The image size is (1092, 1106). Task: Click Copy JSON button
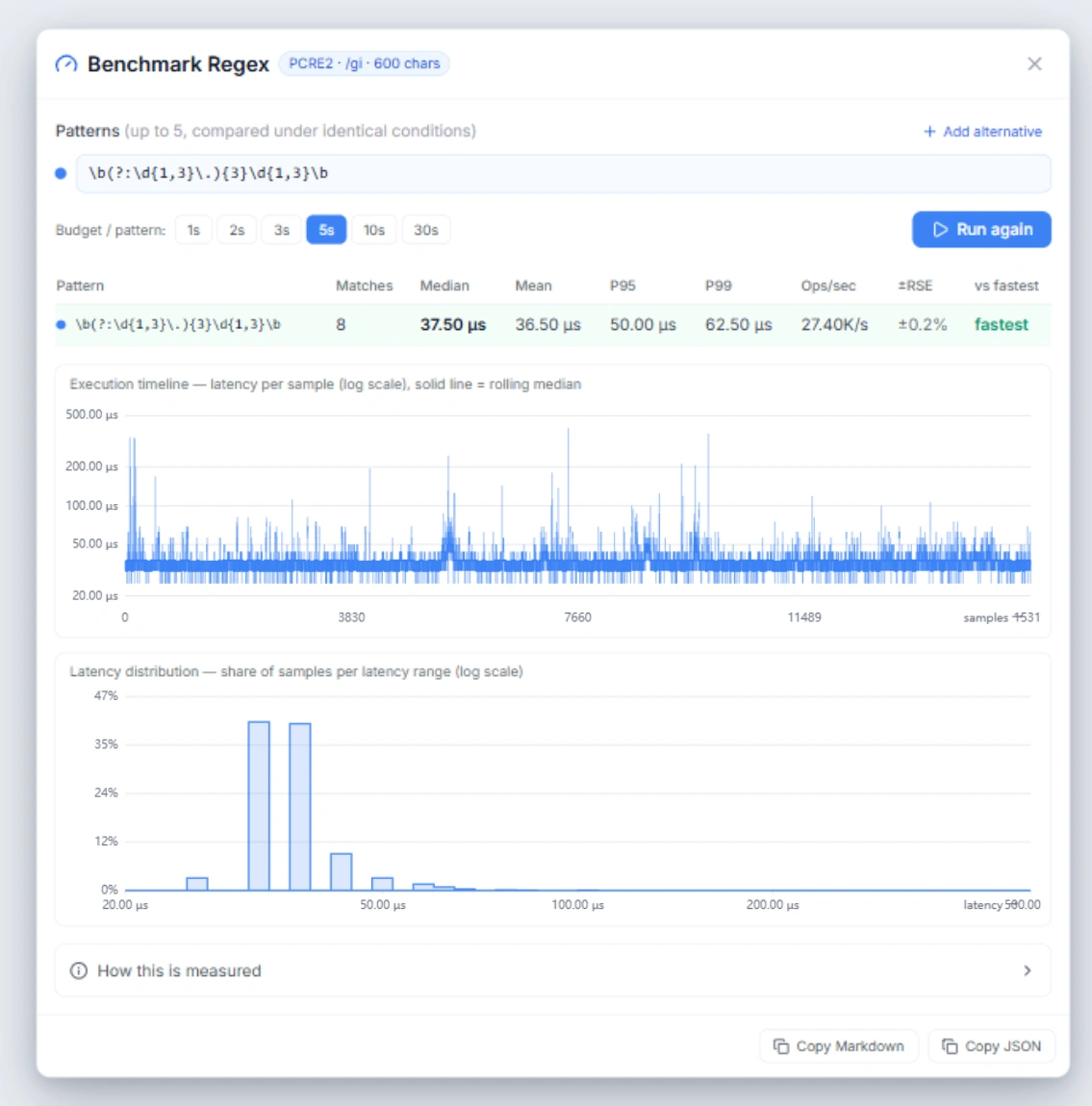point(992,1046)
